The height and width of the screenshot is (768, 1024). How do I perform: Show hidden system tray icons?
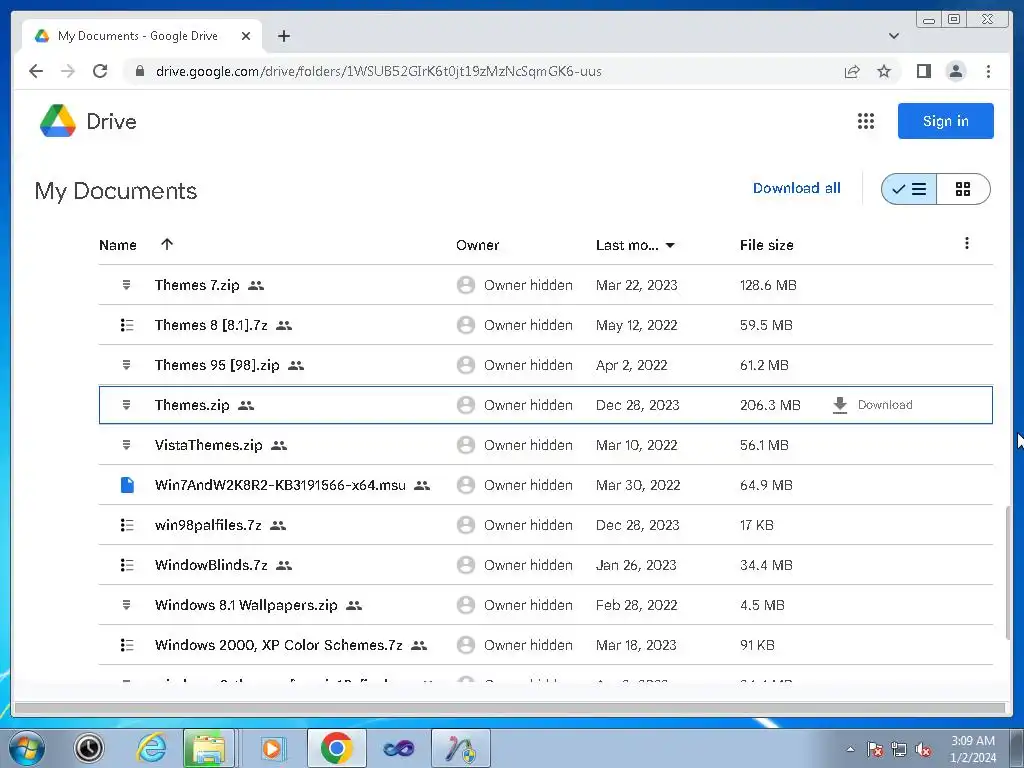850,749
